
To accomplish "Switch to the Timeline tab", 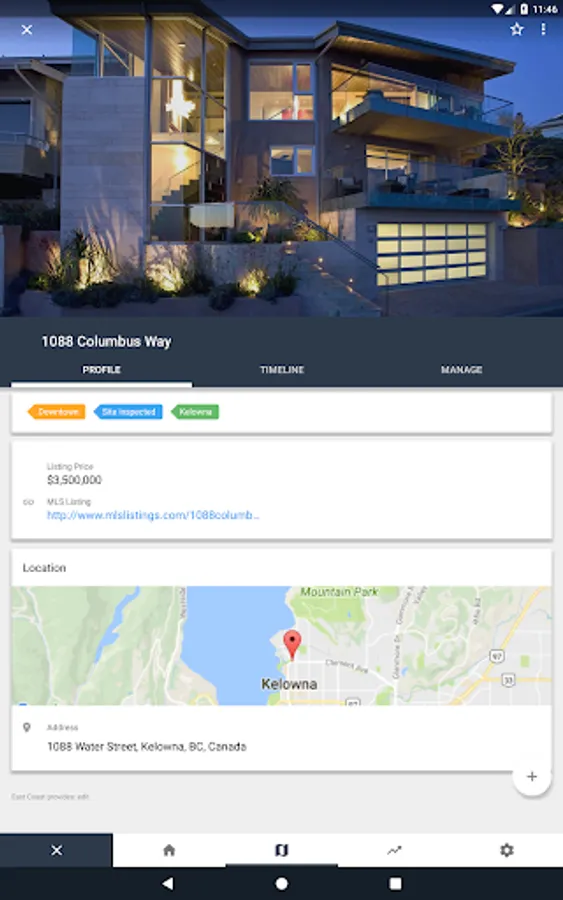I will 282,370.
